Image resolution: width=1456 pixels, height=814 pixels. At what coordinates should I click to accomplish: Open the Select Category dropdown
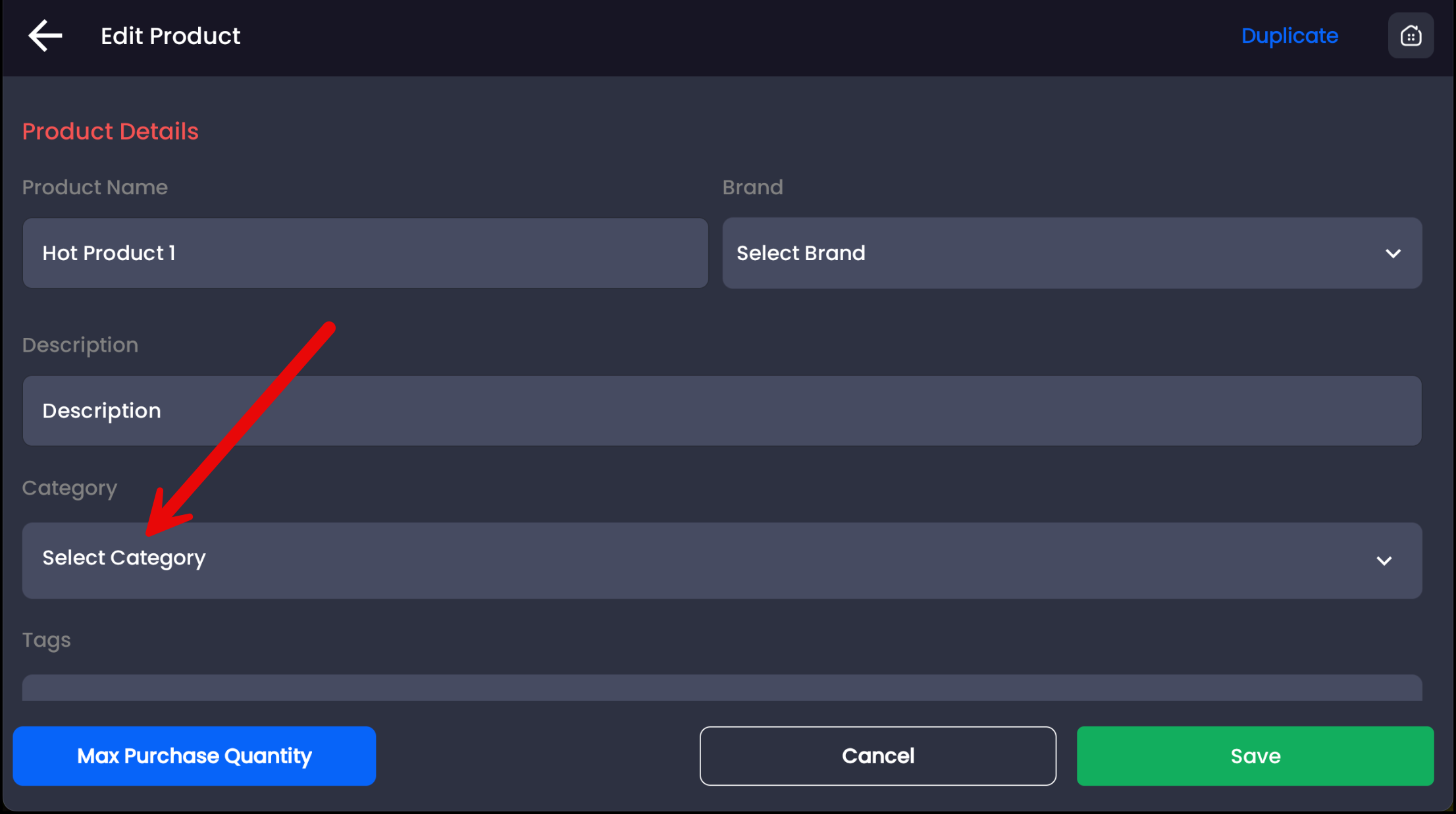point(721,560)
